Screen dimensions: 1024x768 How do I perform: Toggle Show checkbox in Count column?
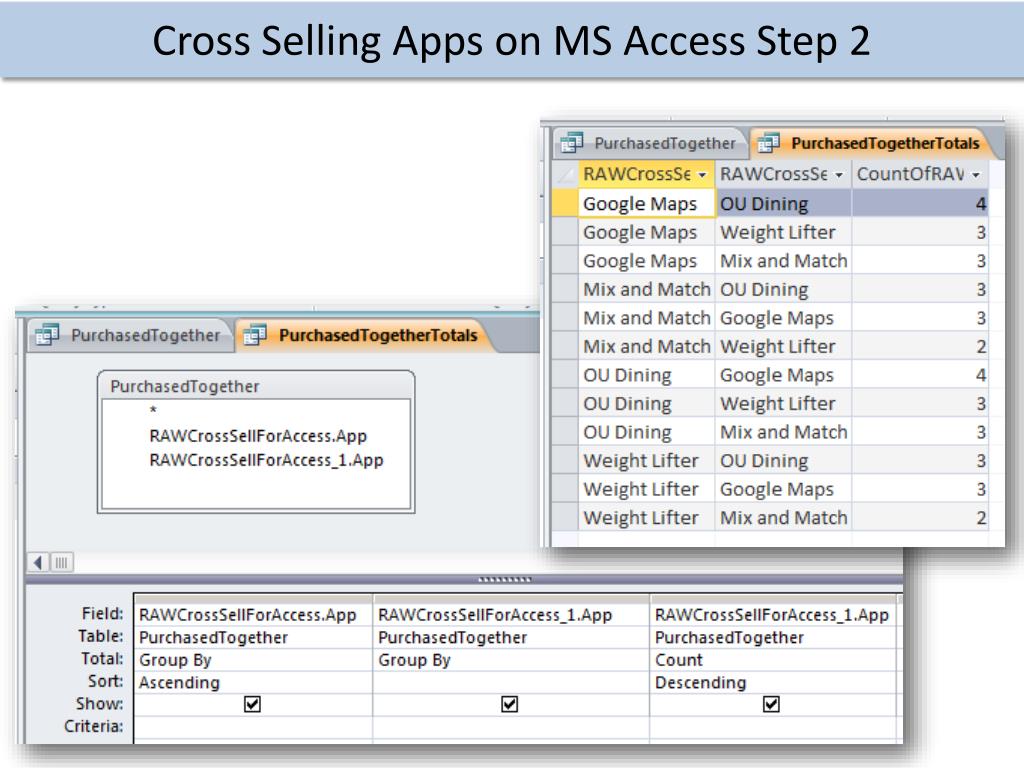pos(771,704)
